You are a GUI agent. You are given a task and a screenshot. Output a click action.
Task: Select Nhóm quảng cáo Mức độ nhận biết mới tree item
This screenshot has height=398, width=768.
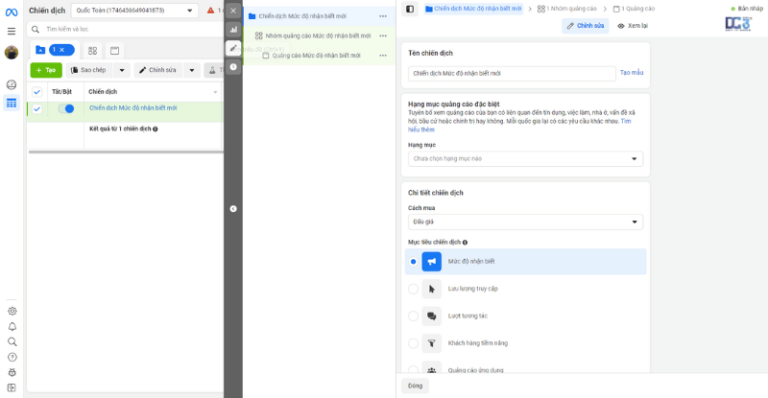pos(318,36)
